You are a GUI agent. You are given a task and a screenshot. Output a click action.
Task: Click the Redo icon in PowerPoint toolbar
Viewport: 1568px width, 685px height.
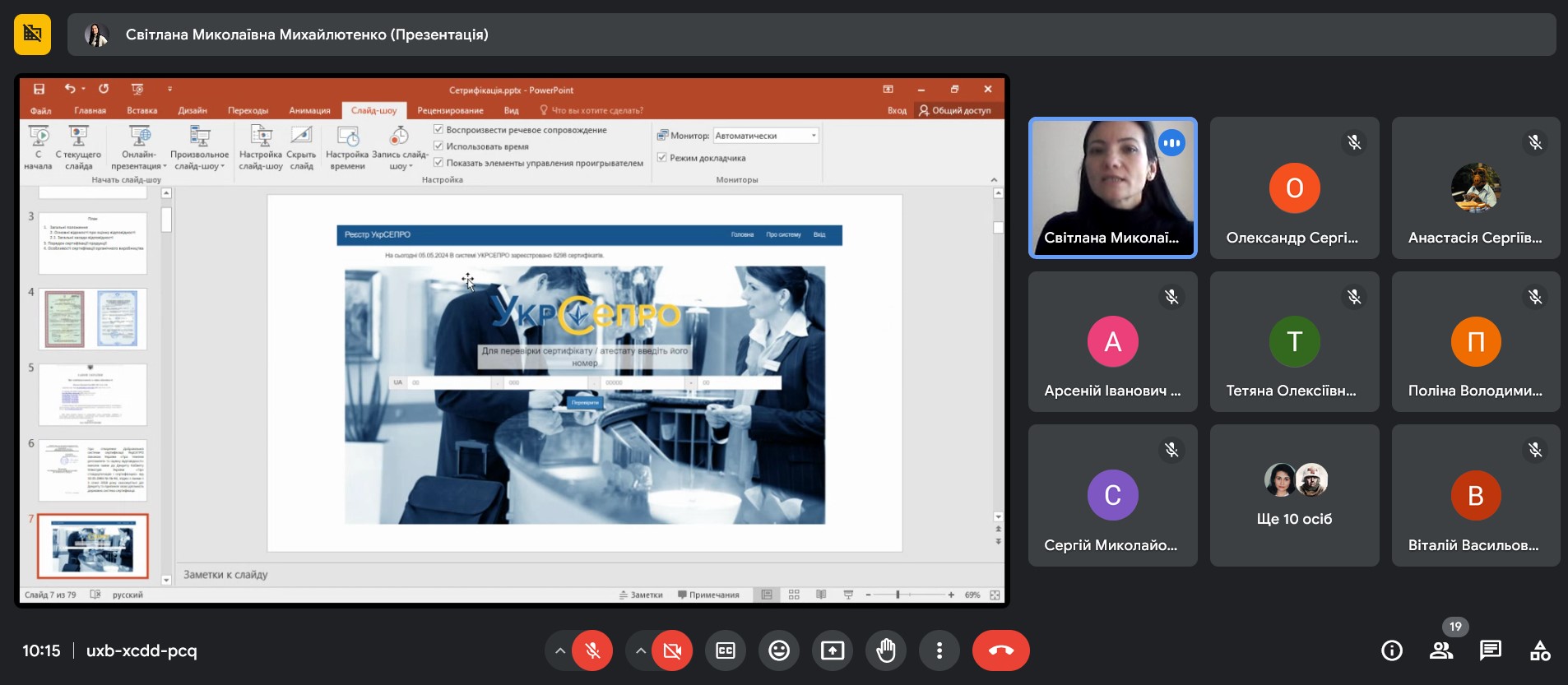tap(104, 89)
